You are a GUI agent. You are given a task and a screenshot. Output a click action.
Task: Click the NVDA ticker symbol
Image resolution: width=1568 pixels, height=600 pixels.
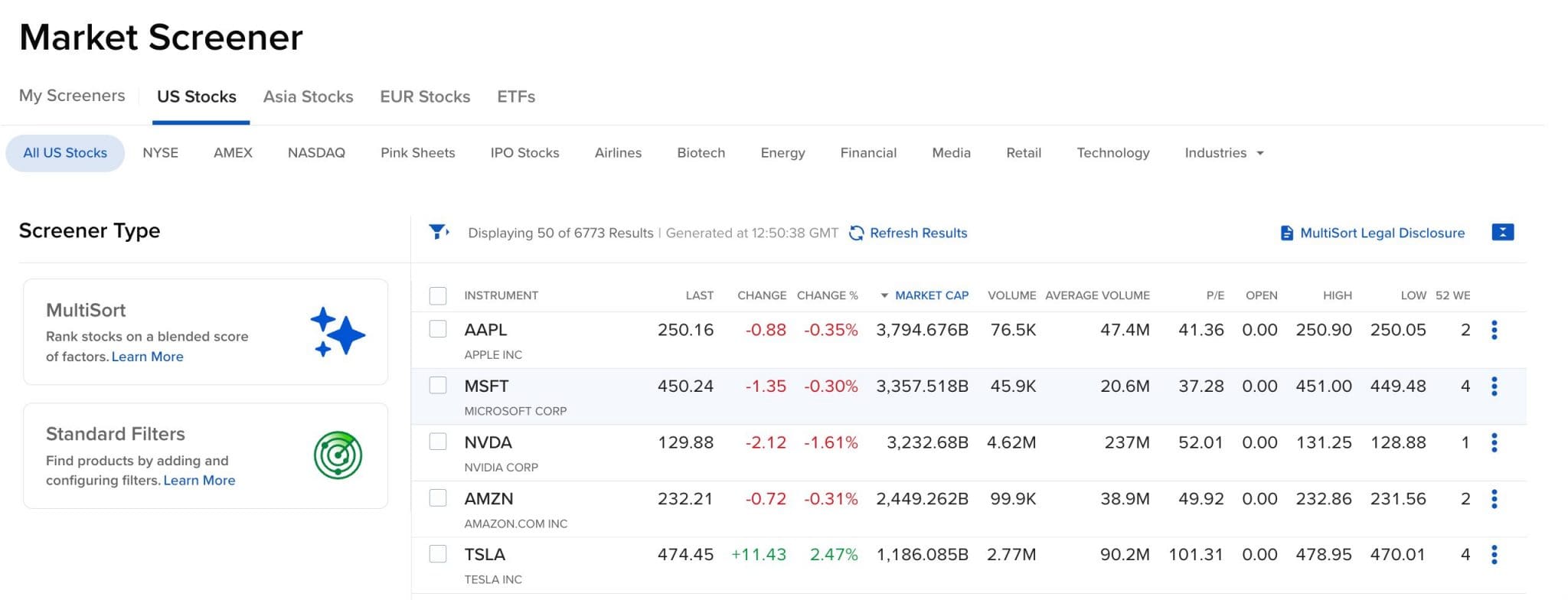click(488, 442)
